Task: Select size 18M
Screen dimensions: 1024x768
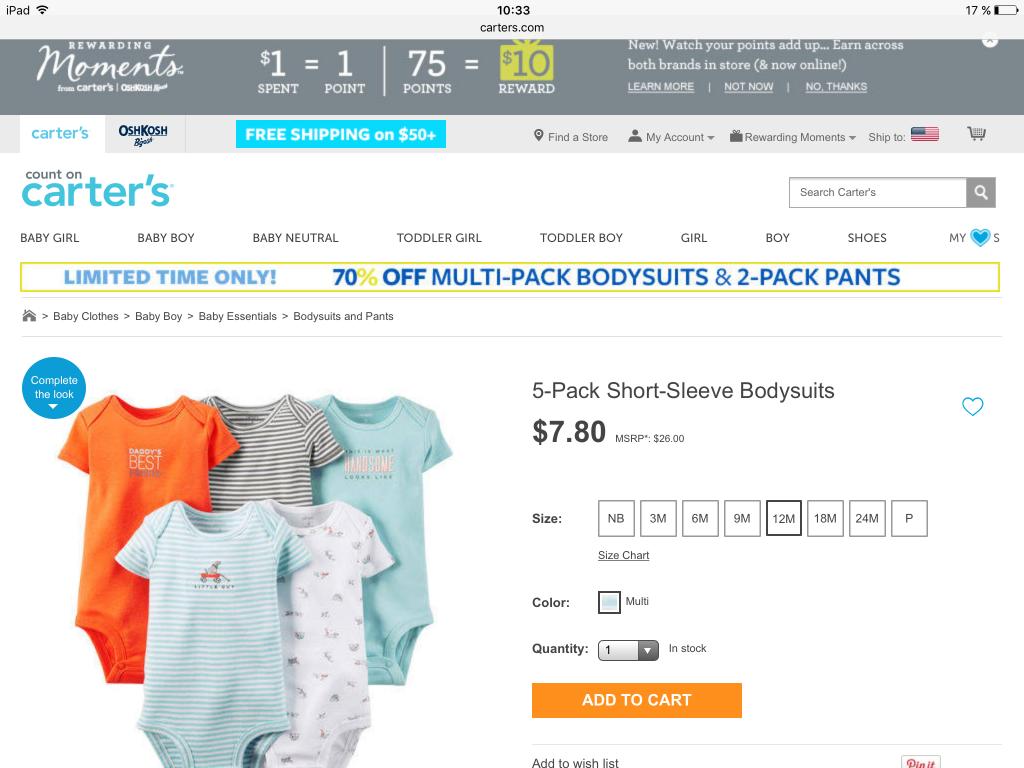Action: [825, 519]
